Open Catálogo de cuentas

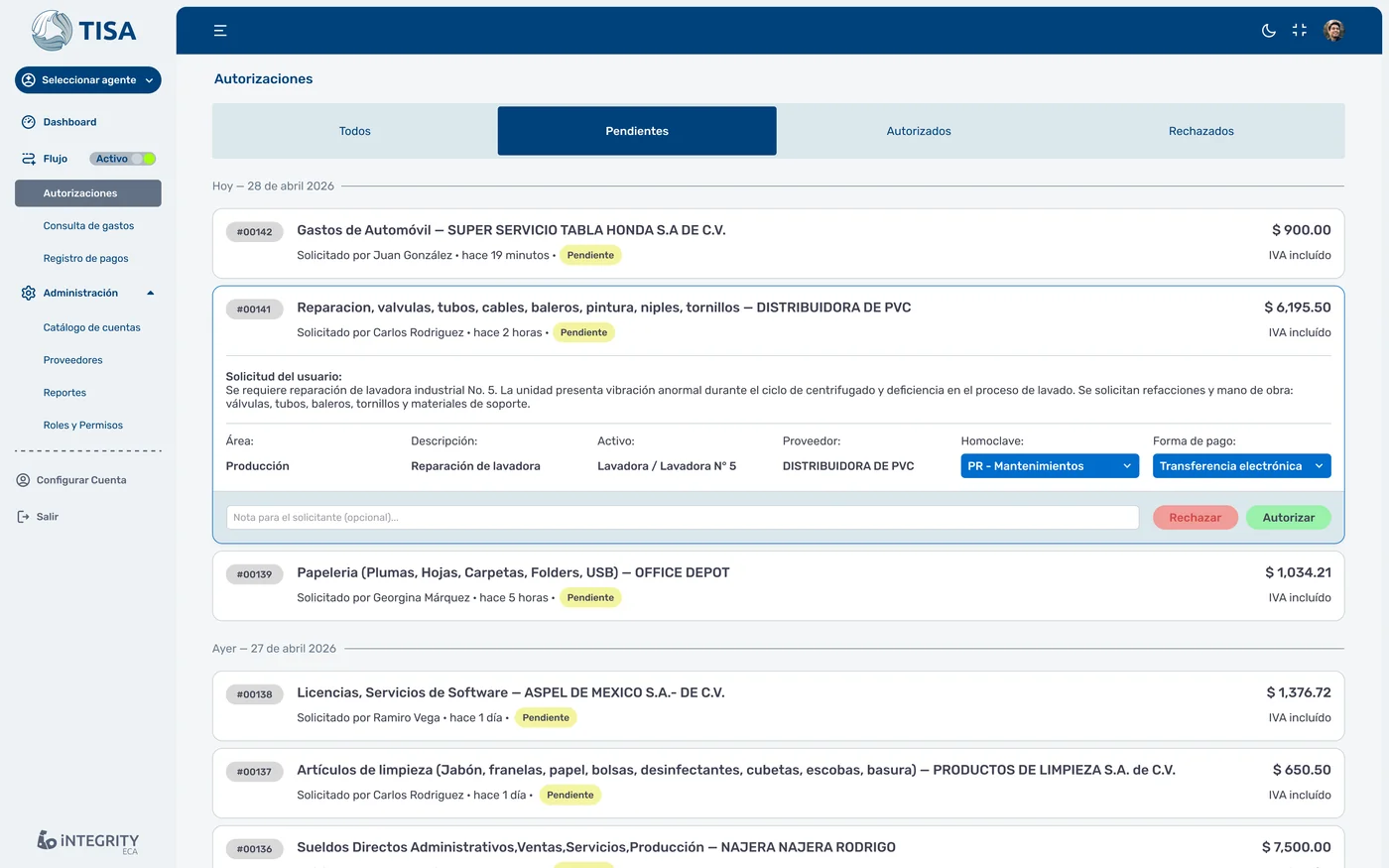(91, 327)
